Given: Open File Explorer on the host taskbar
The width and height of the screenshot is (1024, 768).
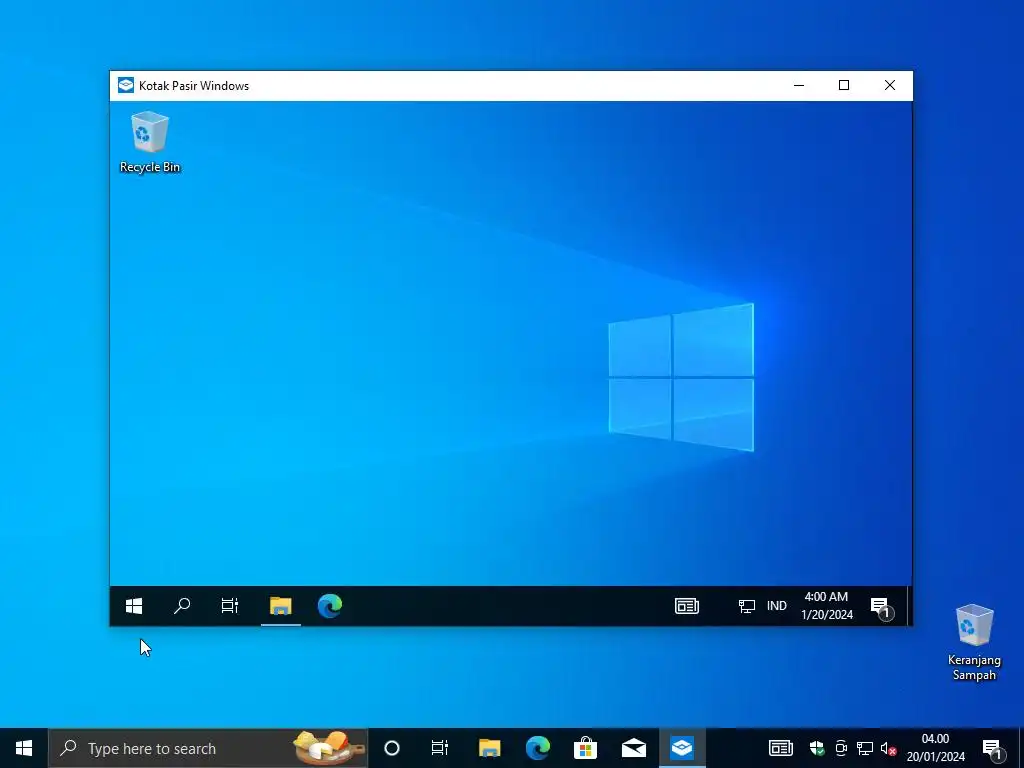Looking at the screenshot, I should click(489, 748).
